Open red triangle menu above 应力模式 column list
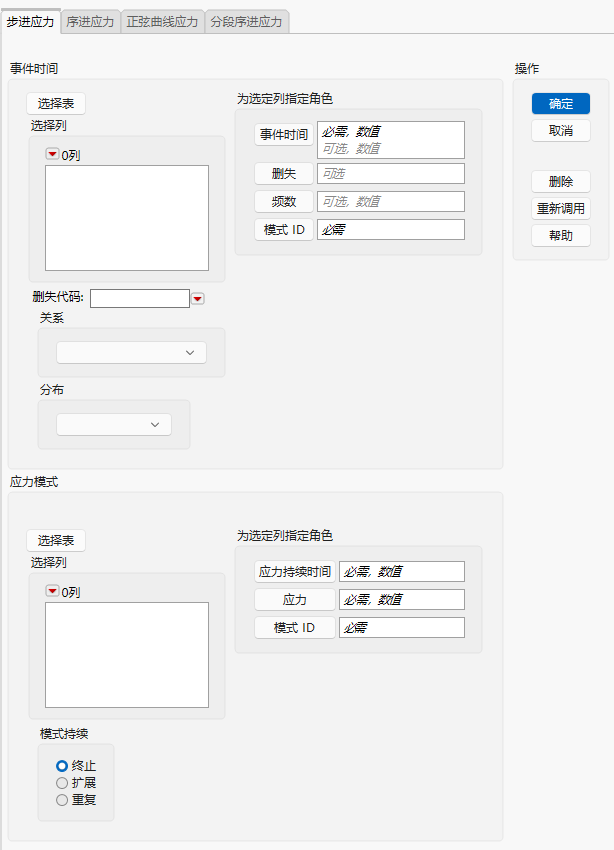Image resolution: width=614 pixels, height=850 pixels. [x=52, y=591]
